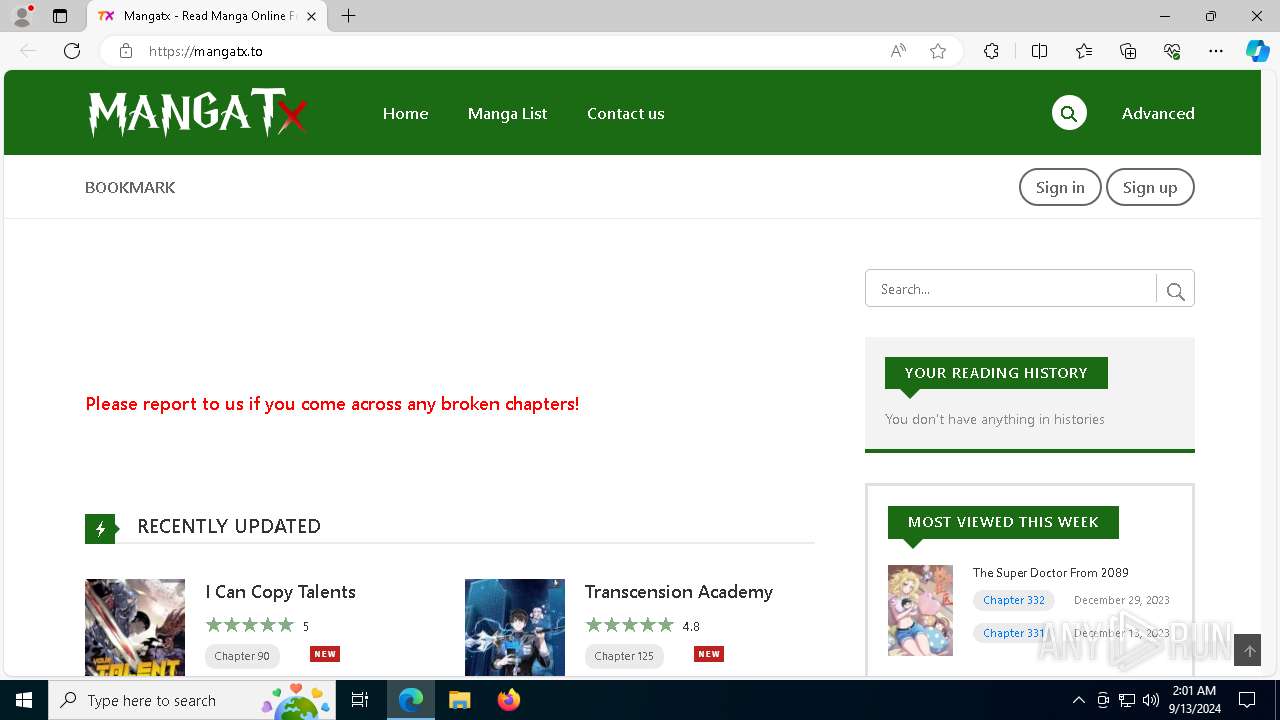The height and width of the screenshot is (720, 1280).
Task: Open the BOOKMARK link
Action: coord(130,187)
